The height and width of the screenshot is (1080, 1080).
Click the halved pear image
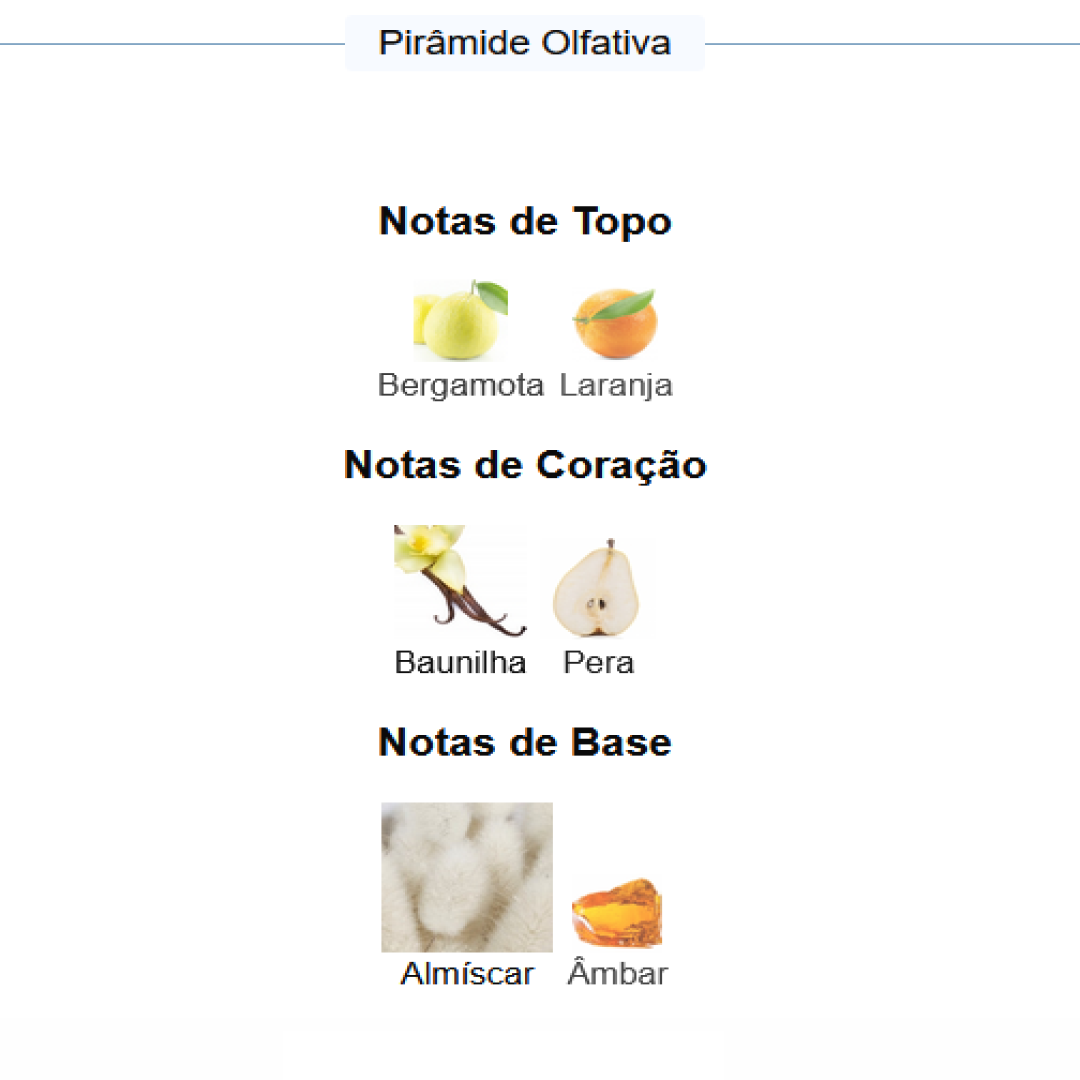pos(597,587)
